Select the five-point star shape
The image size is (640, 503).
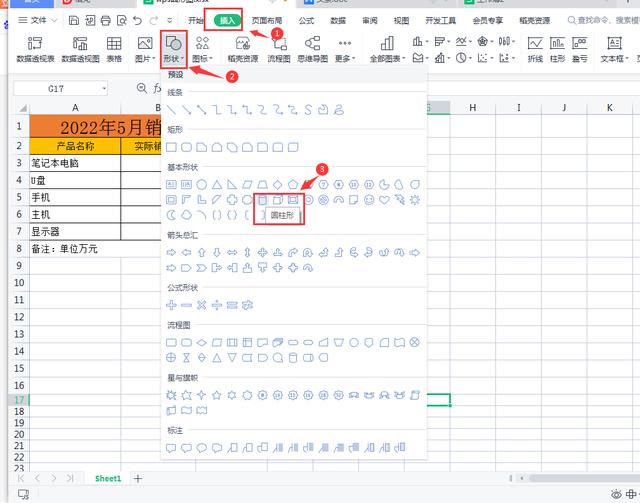217,395
